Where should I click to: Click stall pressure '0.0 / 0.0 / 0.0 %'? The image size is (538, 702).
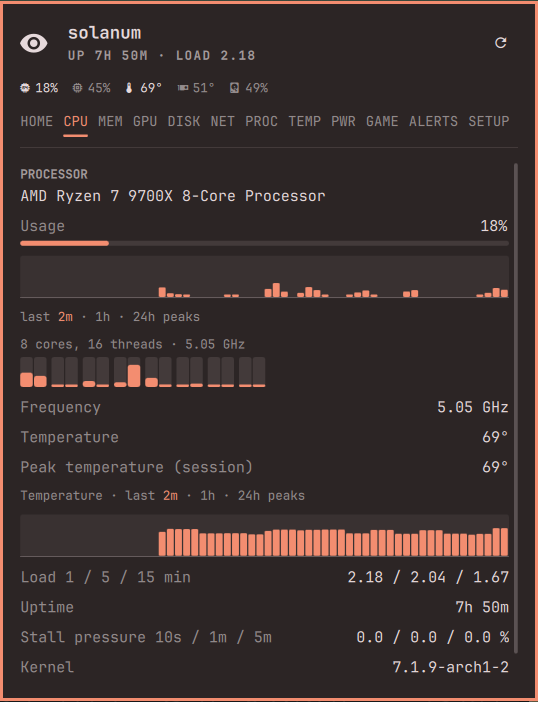point(433,637)
